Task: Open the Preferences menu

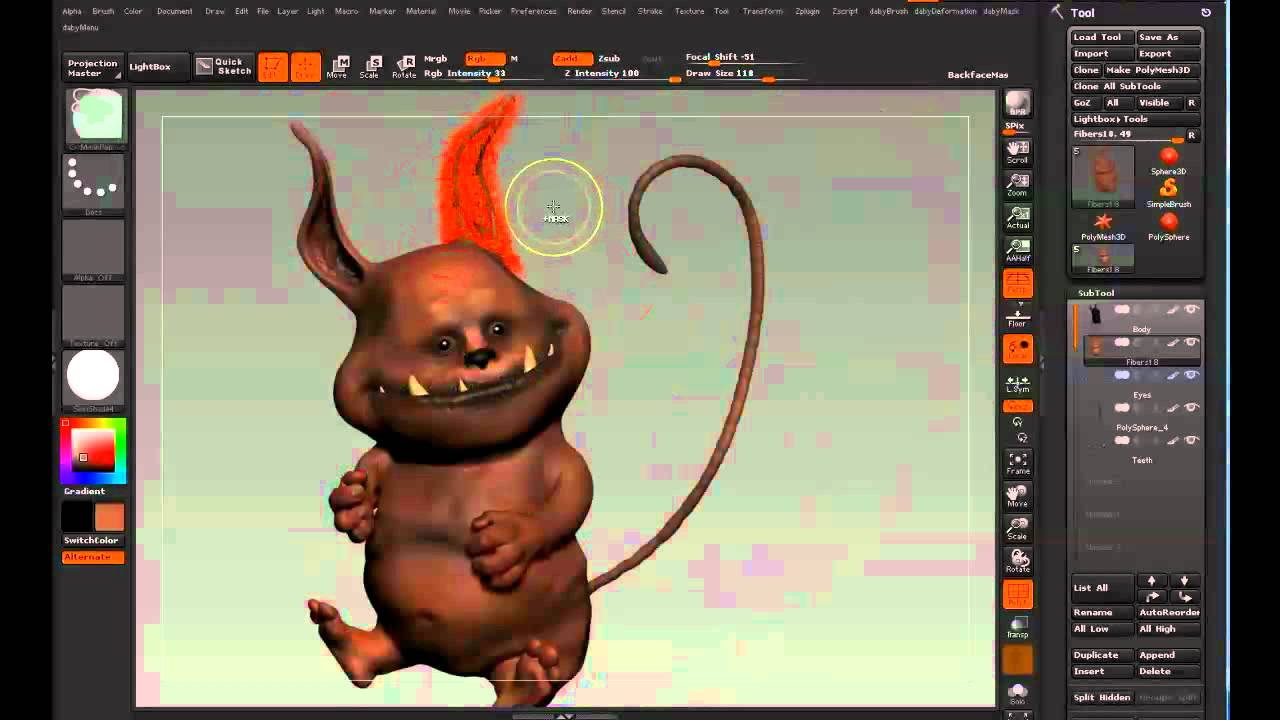Action: coord(533,11)
